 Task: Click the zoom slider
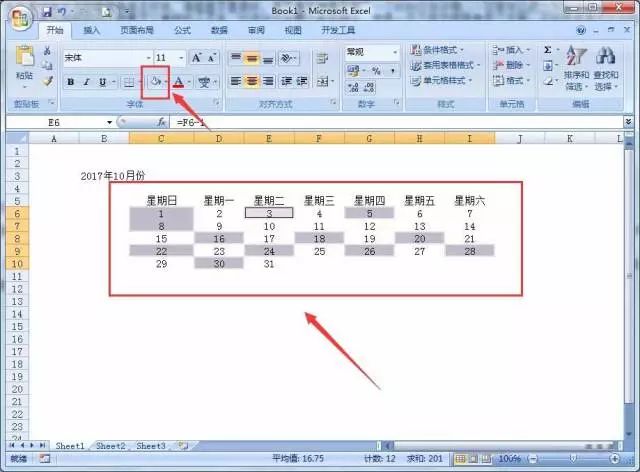coord(573,459)
